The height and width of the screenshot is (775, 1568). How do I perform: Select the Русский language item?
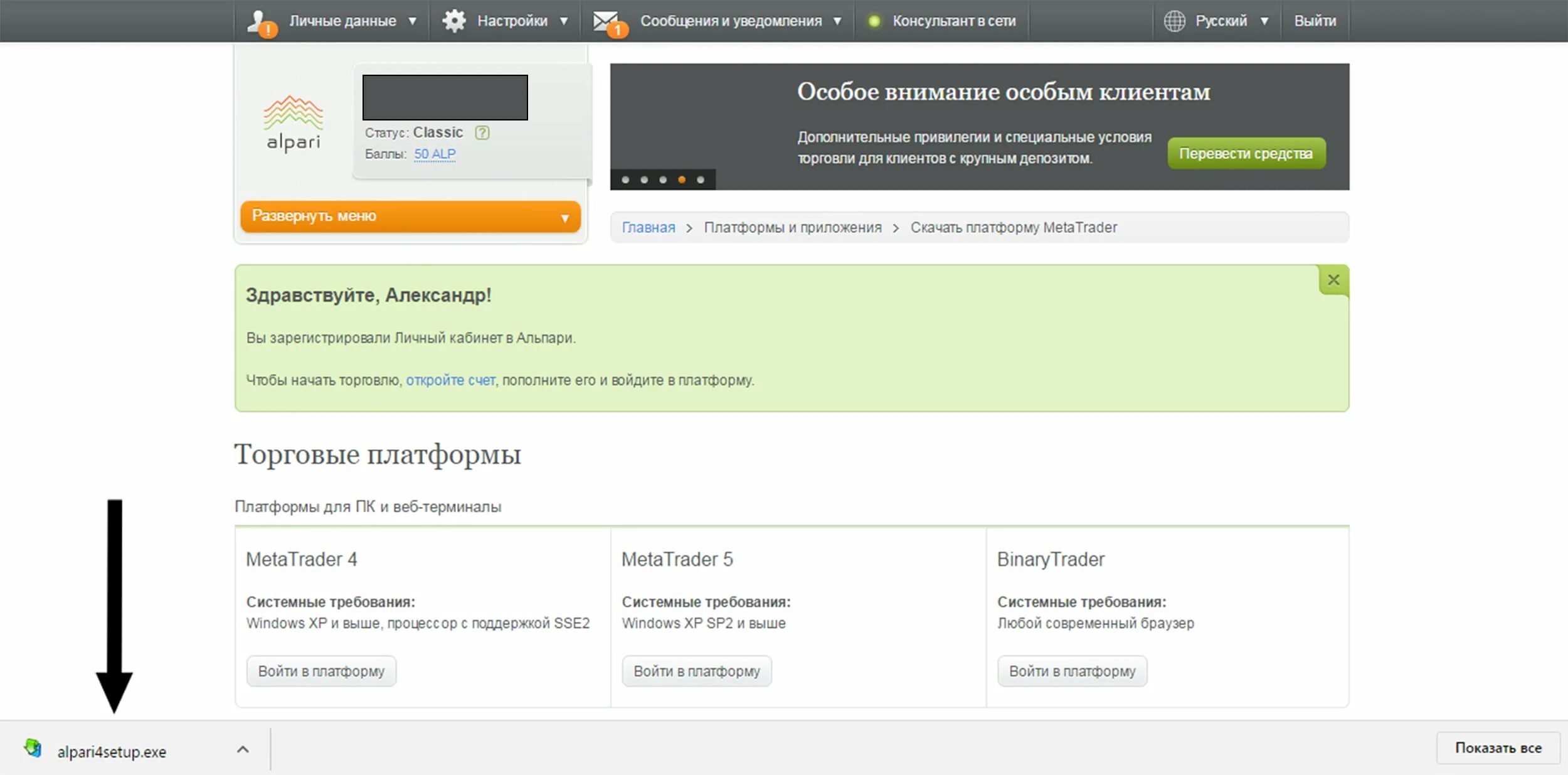(1221, 21)
